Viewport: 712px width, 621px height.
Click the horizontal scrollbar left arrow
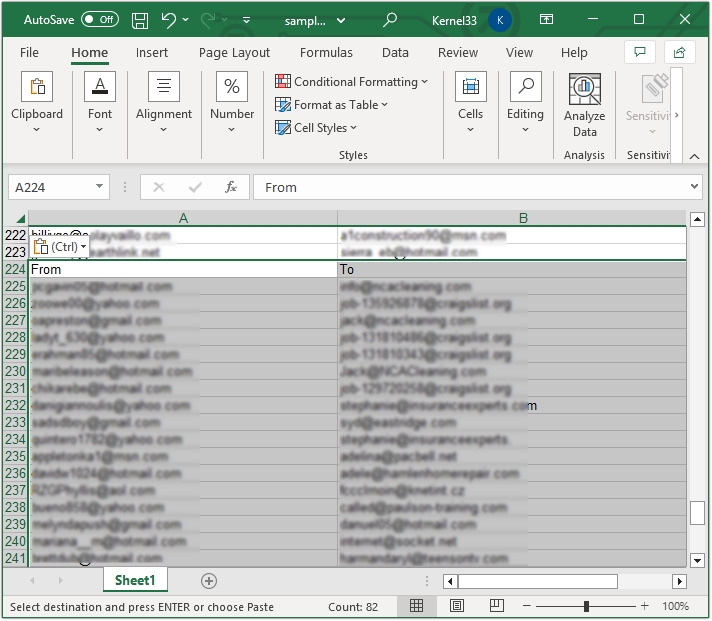(x=450, y=581)
